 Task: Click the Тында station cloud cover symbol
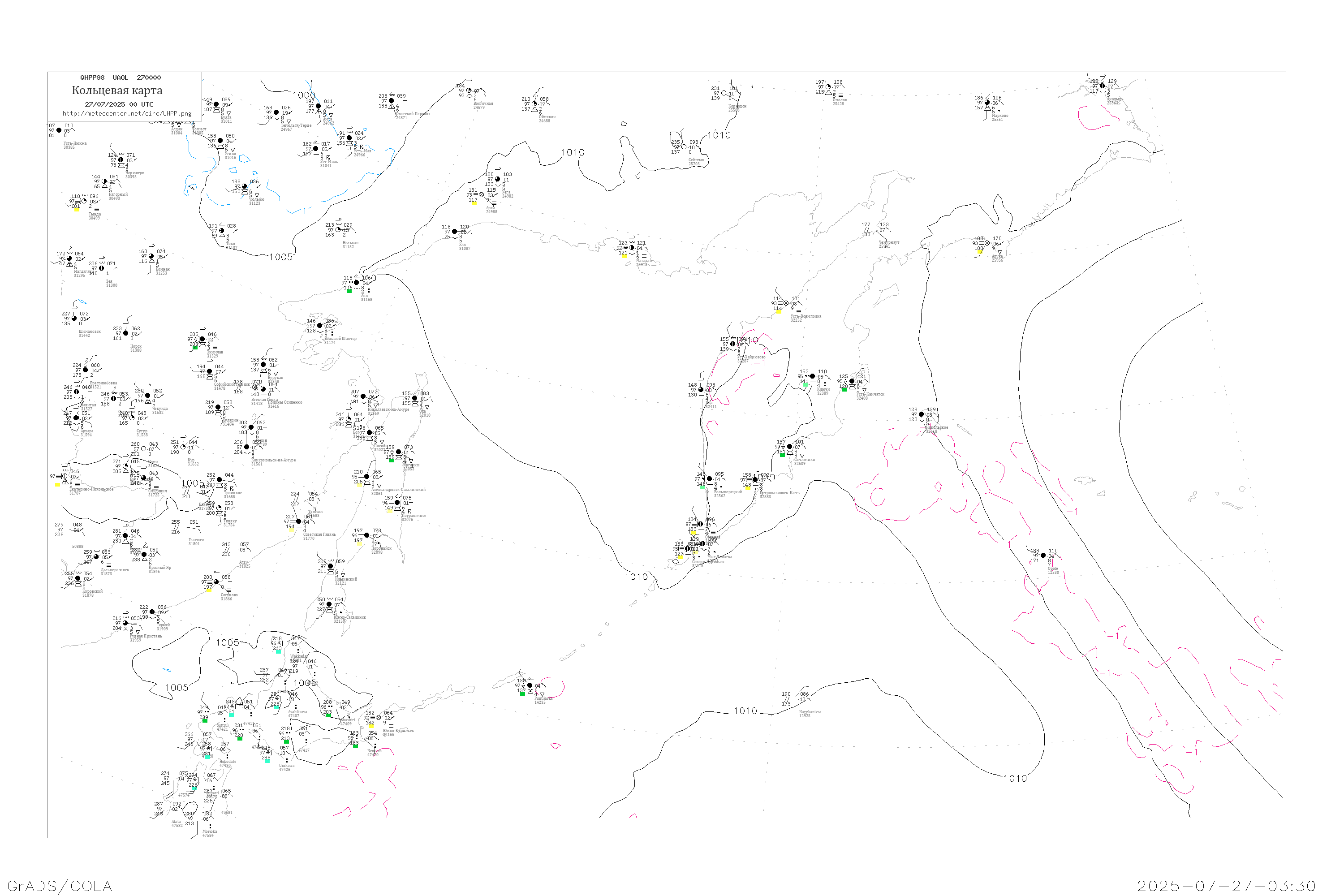pyautogui.click(x=84, y=201)
